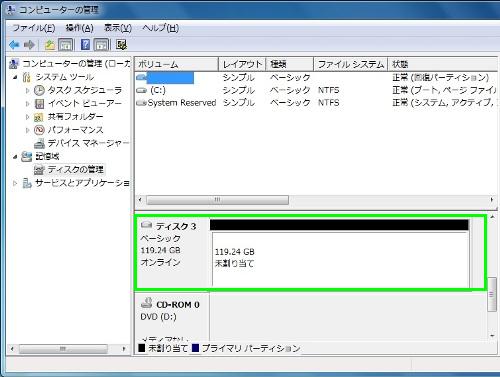
Task: Click the System Reserved volume icon
Action: (x=141, y=103)
